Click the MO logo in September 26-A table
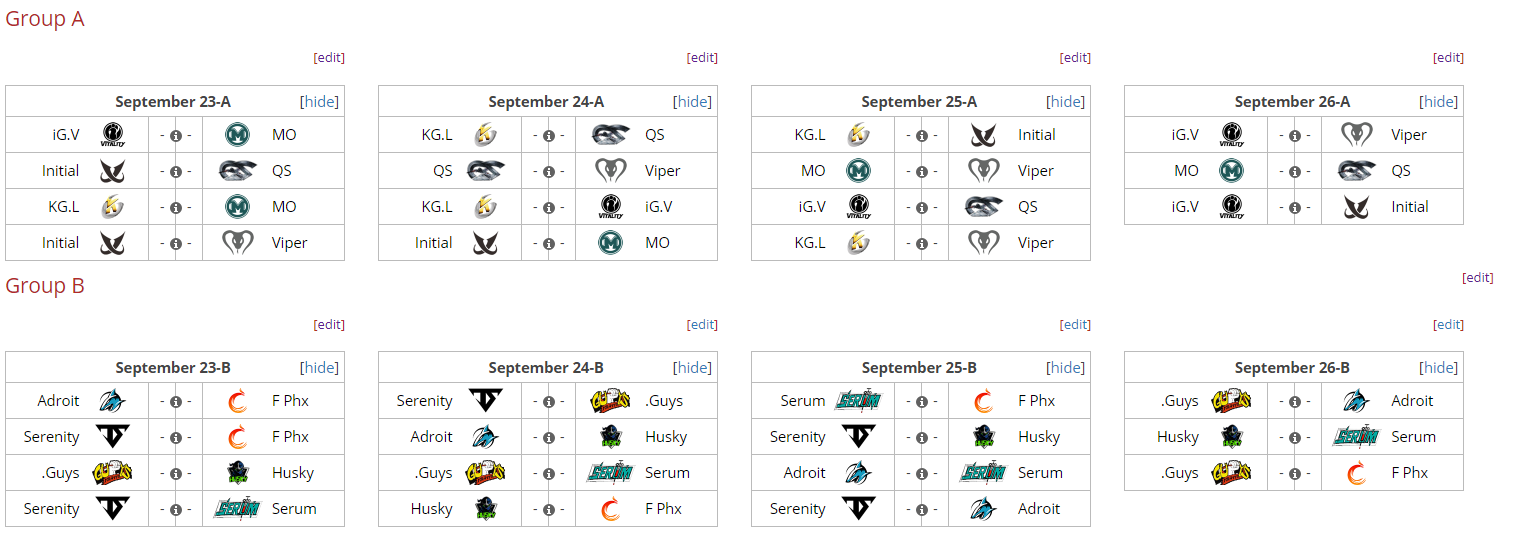 (1232, 171)
